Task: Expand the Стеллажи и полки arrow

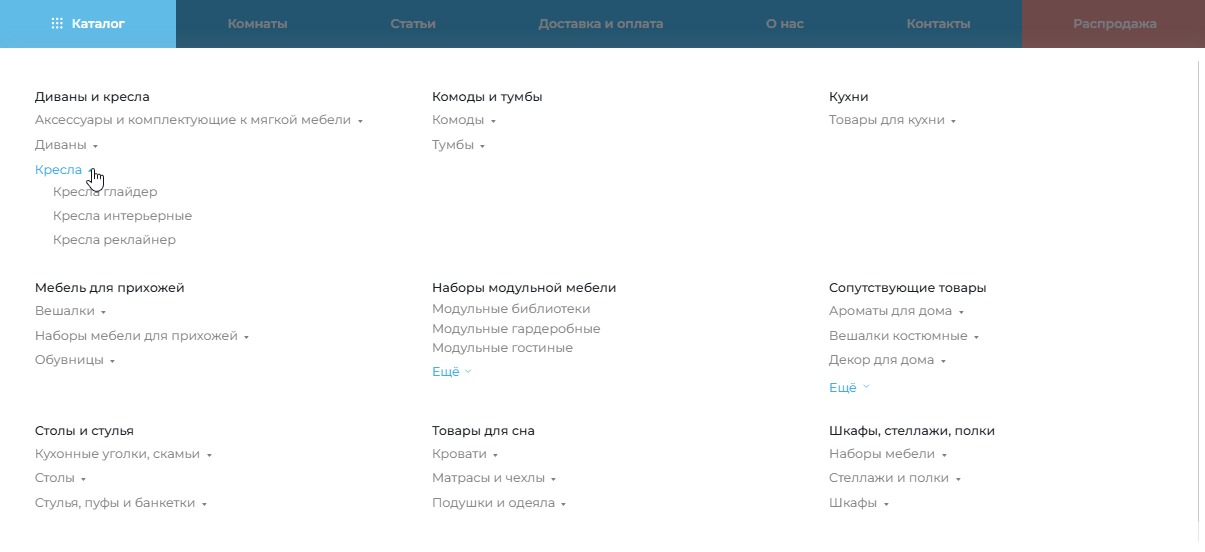Action: 958,479
